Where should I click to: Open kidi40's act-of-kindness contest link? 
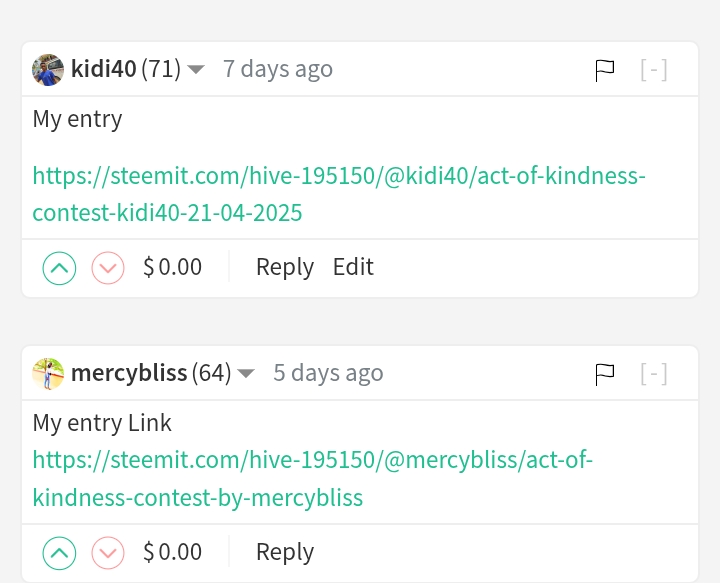point(339,194)
